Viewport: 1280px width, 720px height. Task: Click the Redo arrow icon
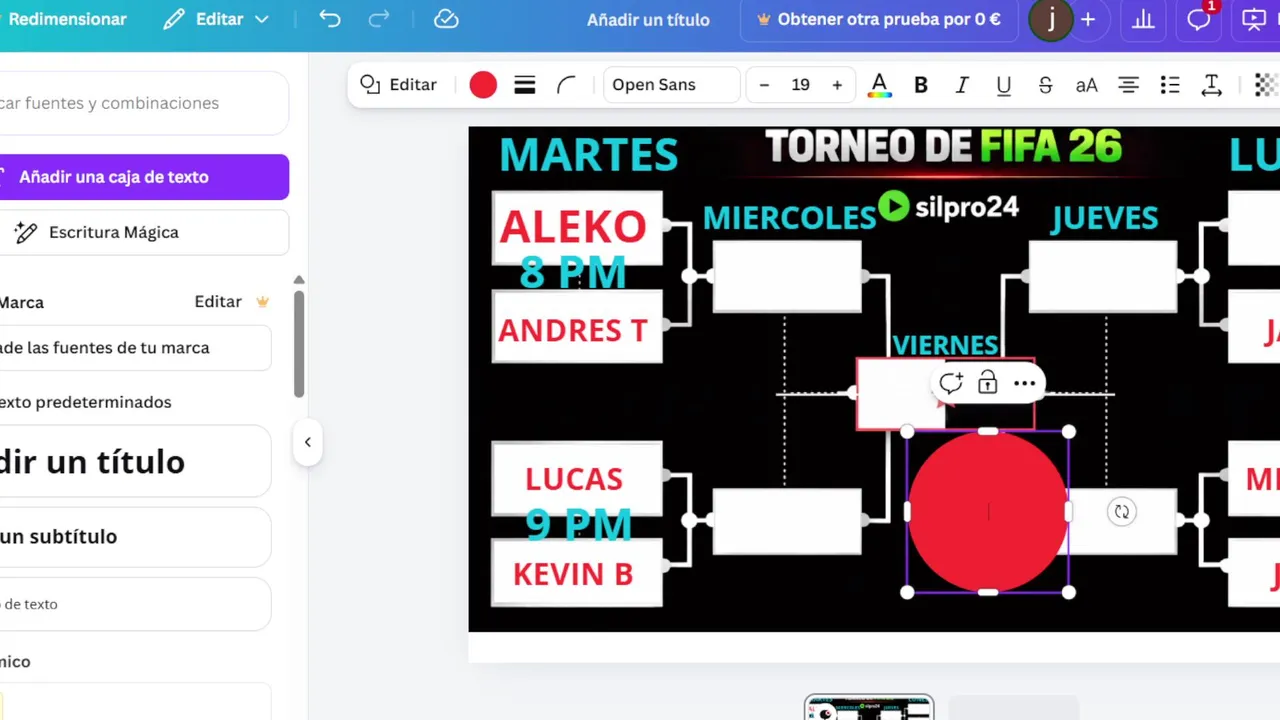click(379, 19)
